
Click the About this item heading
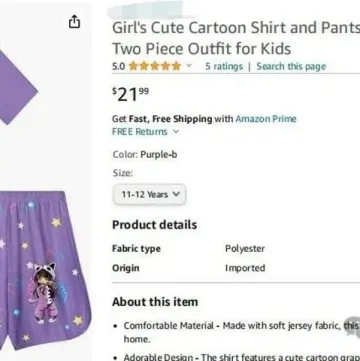pyautogui.click(x=155, y=302)
